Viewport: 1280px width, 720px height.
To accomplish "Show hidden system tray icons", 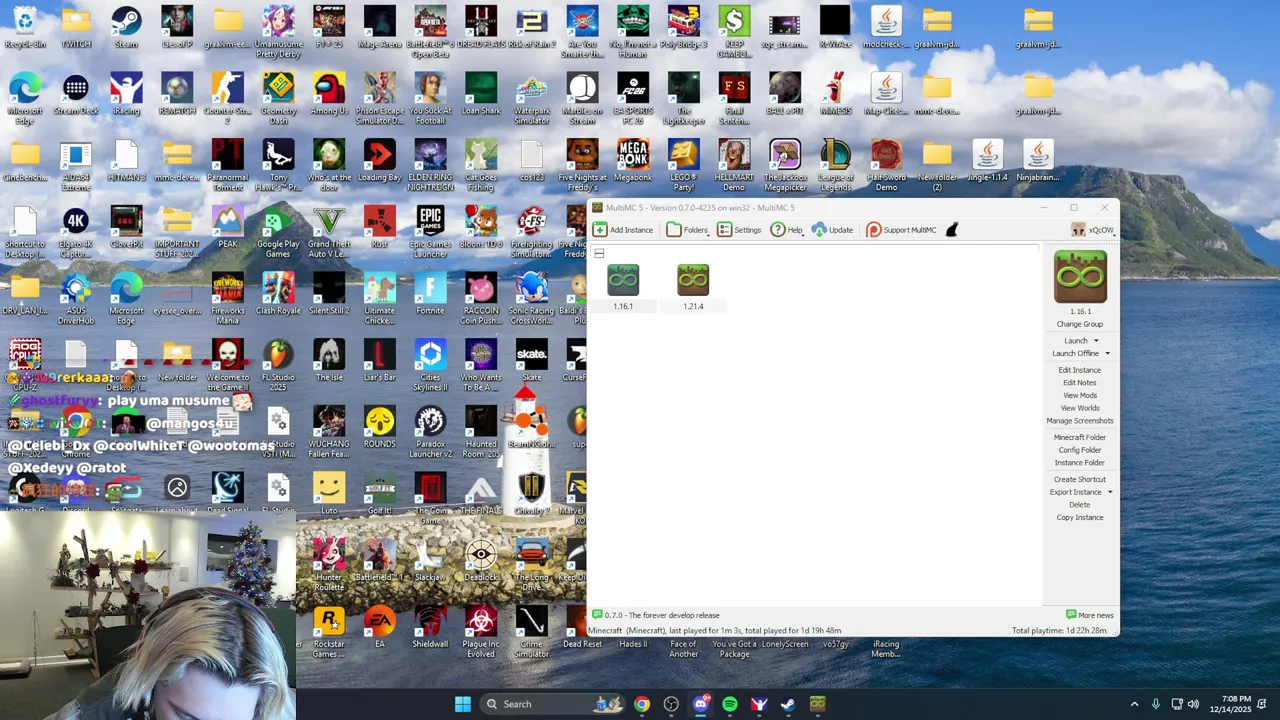I will [1134, 704].
